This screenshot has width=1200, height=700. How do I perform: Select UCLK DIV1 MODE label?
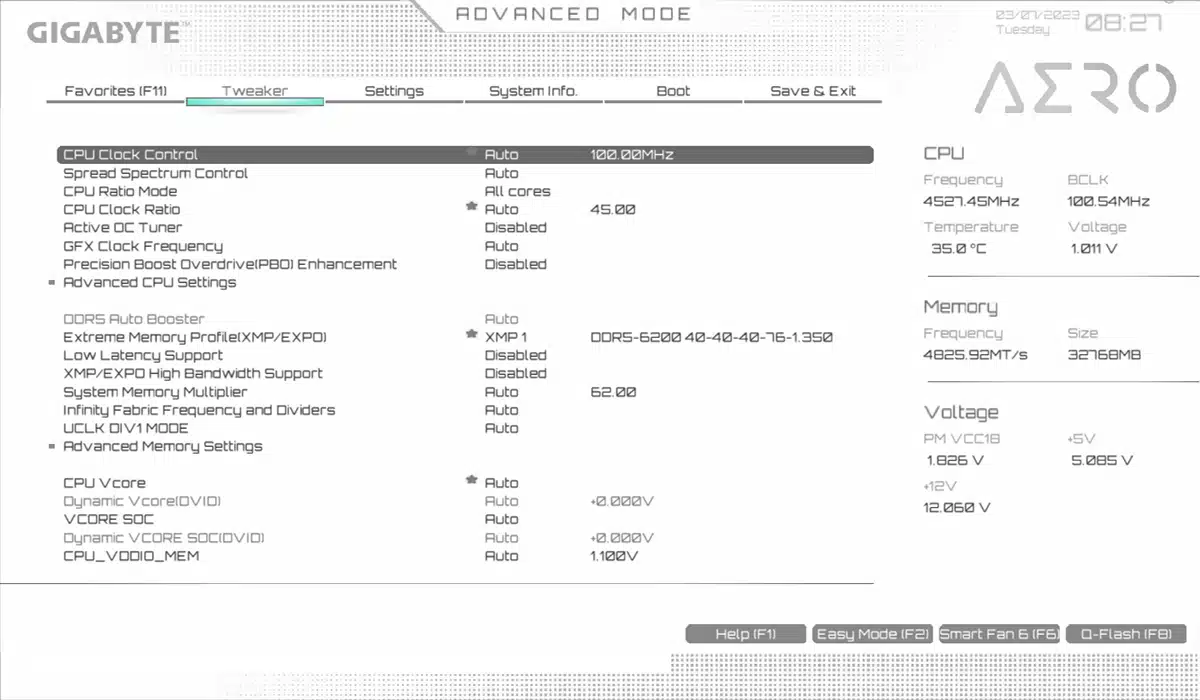[x=126, y=428]
